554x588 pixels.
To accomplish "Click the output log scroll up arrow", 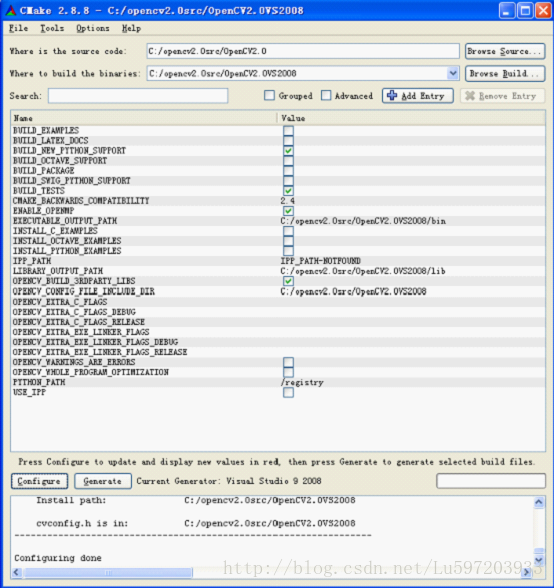I will (539, 502).
